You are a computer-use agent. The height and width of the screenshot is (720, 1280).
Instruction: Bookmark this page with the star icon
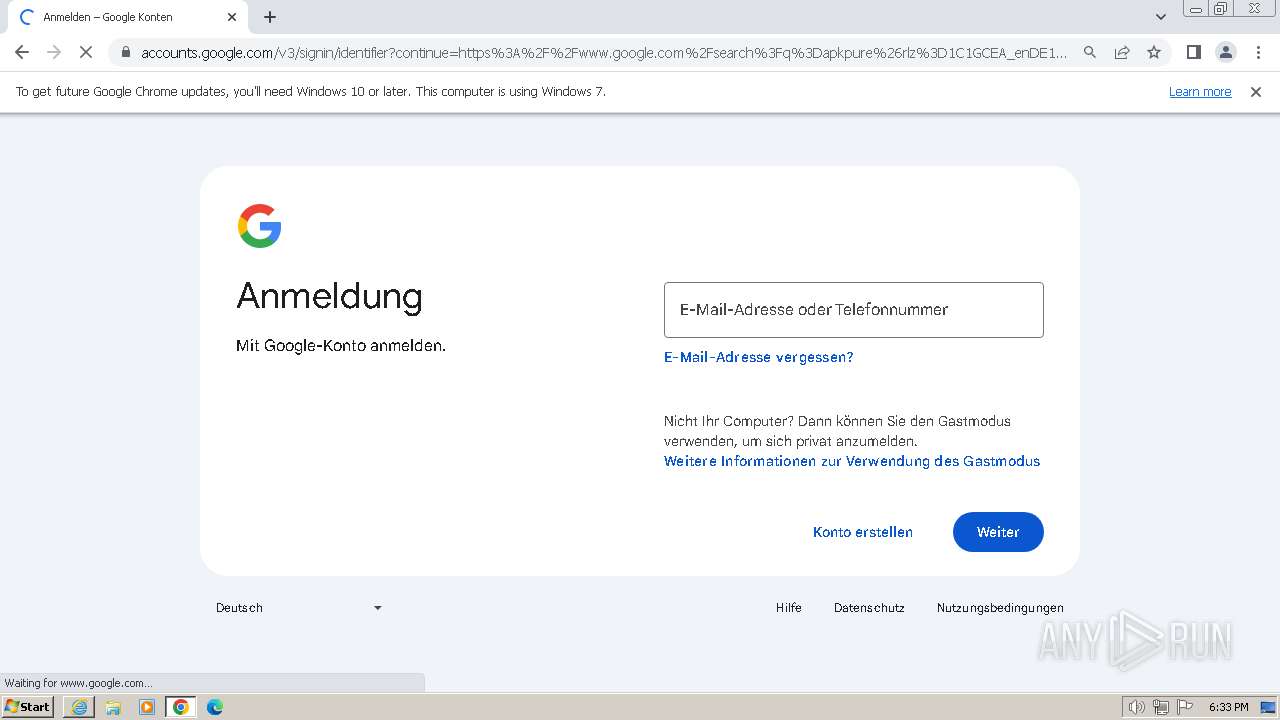pos(1154,52)
